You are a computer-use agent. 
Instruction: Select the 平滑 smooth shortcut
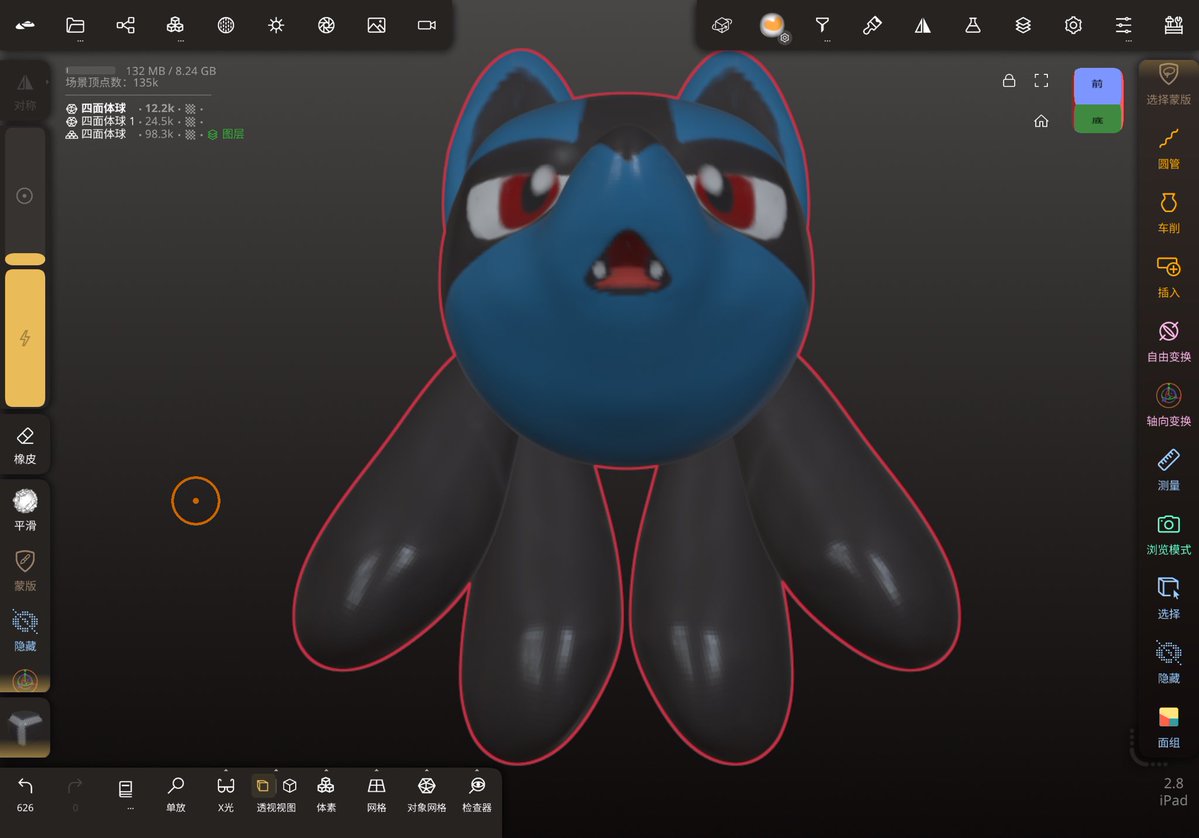[24, 510]
